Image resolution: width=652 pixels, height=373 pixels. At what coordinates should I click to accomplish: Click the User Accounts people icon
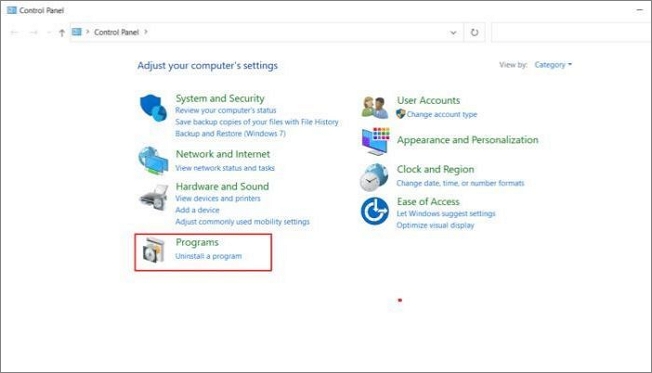tap(375, 107)
